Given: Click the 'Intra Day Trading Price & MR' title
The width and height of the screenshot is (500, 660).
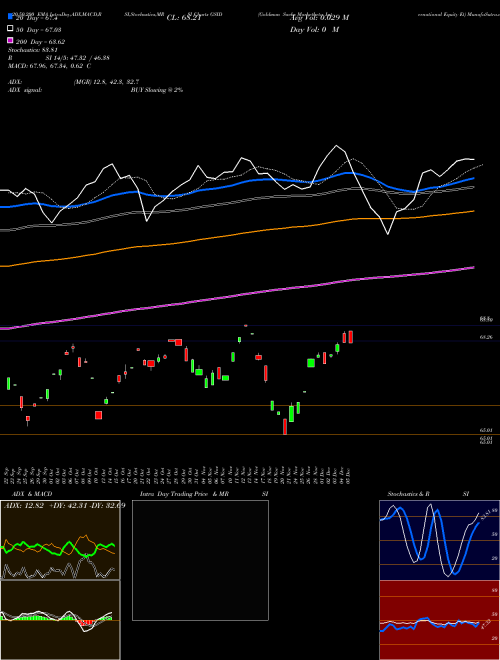Looking at the screenshot, I should click(184, 494).
